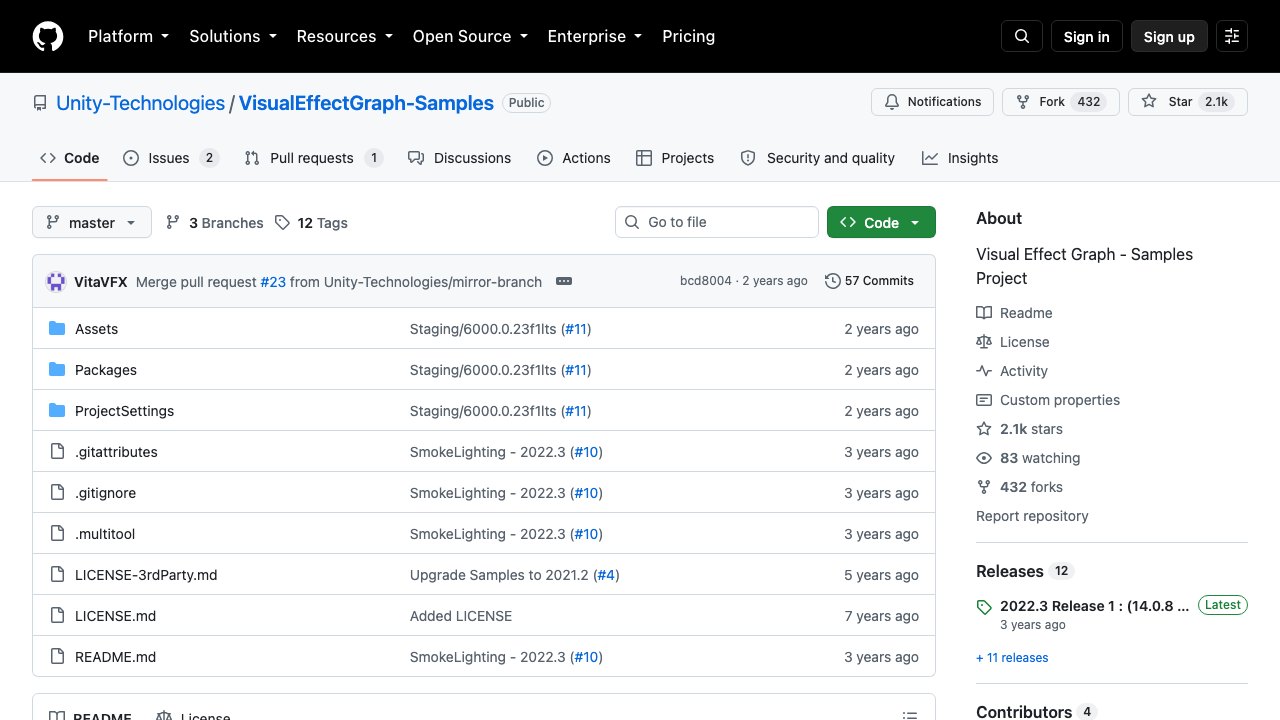The height and width of the screenshot is (720, 1280).
Task: Click the tag icon beside 12 Tags
Action: [x=282, y=222]
